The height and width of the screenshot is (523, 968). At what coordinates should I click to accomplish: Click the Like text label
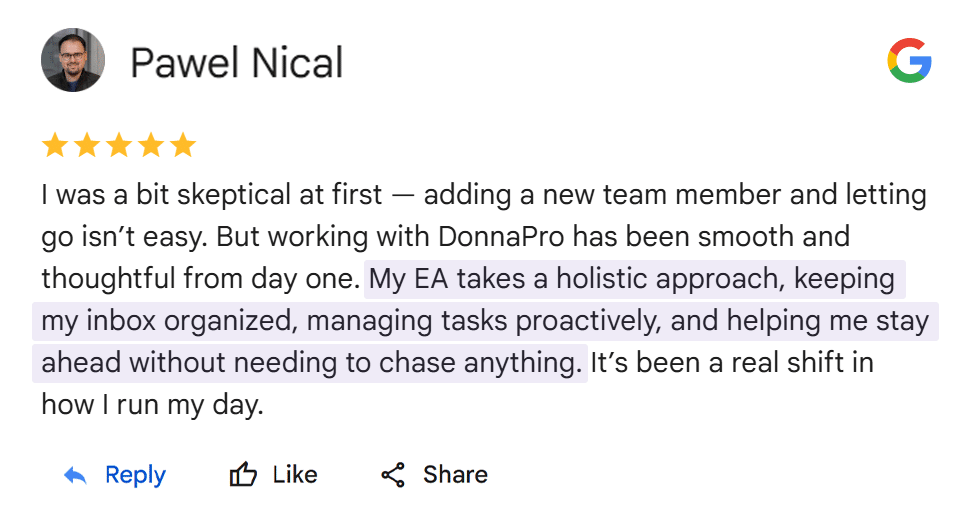[295, 475]
